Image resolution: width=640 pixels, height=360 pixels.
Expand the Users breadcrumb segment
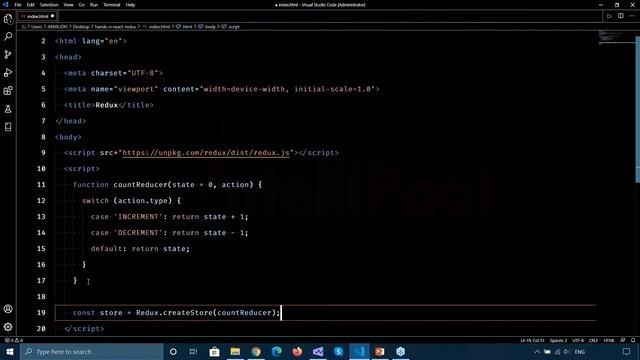[37, 27]
